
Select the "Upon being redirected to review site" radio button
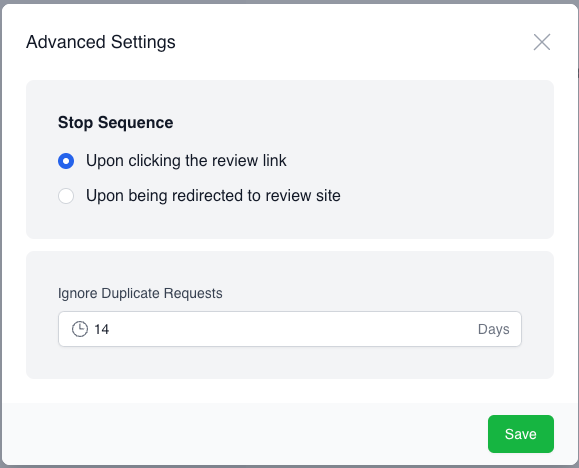coord(66,196)
